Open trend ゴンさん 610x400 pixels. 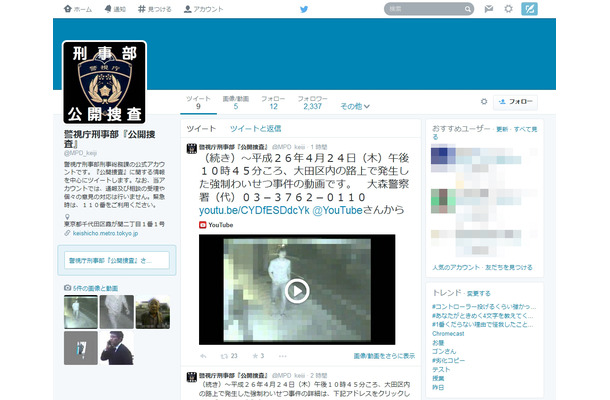click(x=444, y=351)
